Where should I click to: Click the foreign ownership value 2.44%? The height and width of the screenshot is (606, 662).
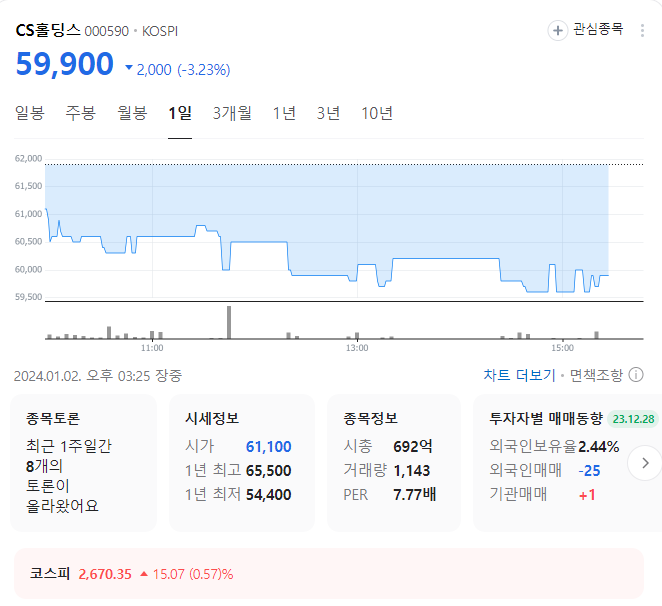tap(599, 447)
